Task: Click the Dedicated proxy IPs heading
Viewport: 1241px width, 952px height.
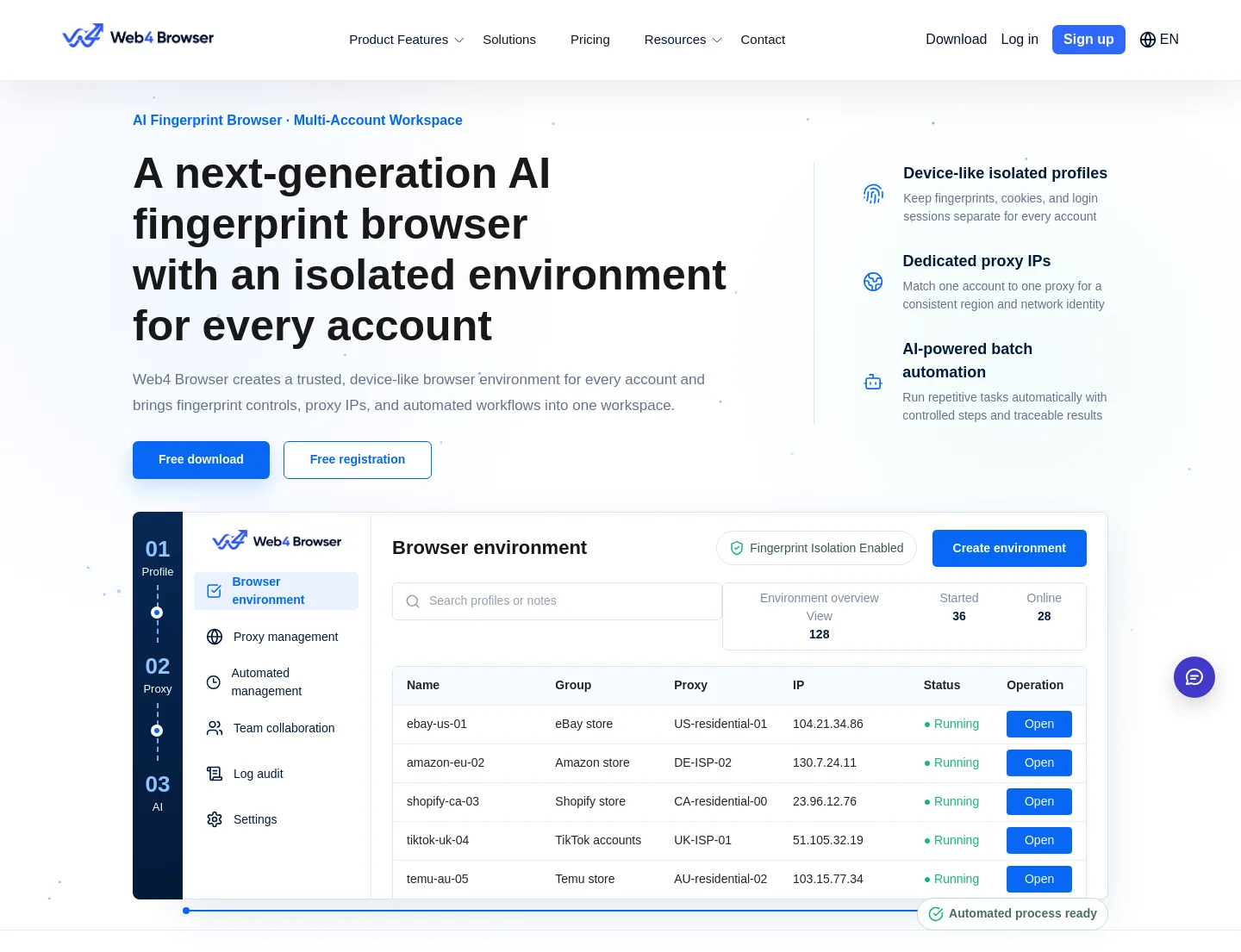Action: pos(976,261)
